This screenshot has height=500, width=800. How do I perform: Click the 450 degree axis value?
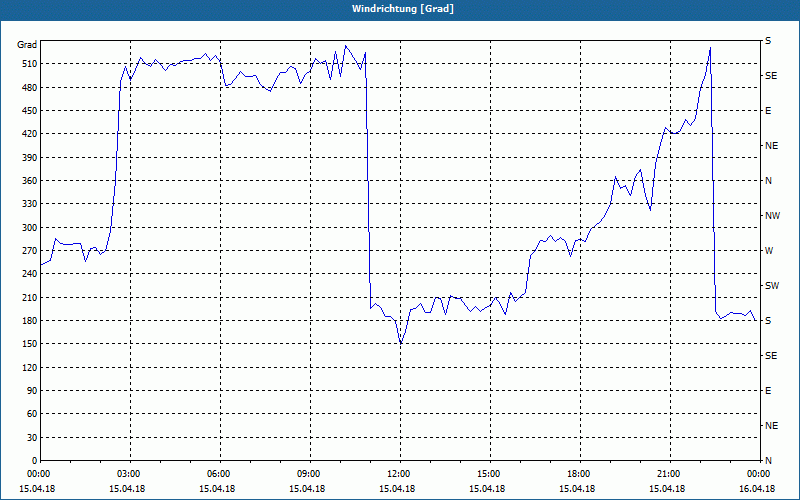coord(30,111)
